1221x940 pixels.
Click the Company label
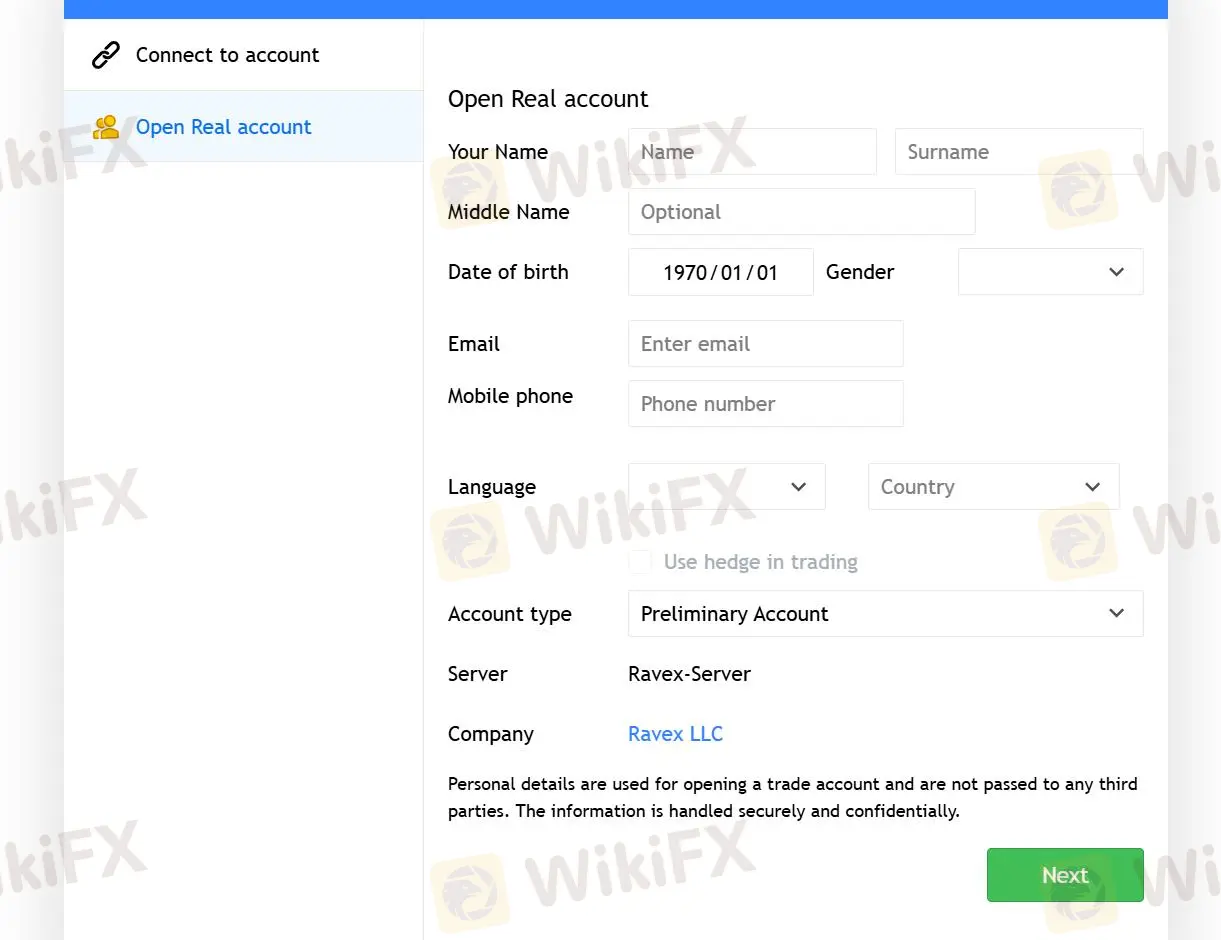(491, 734)
